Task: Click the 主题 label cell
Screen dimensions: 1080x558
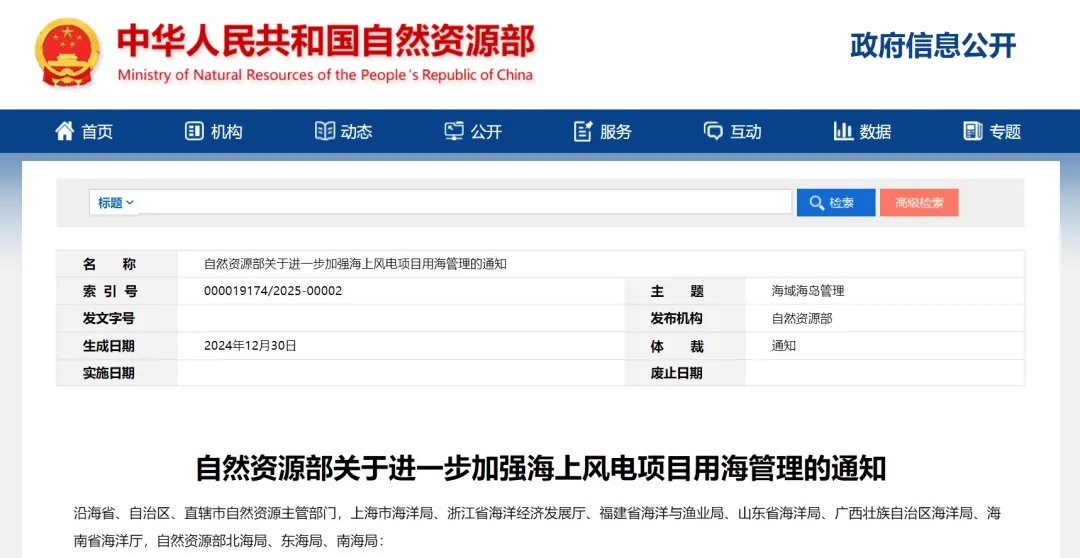Action: click(685, 291)
